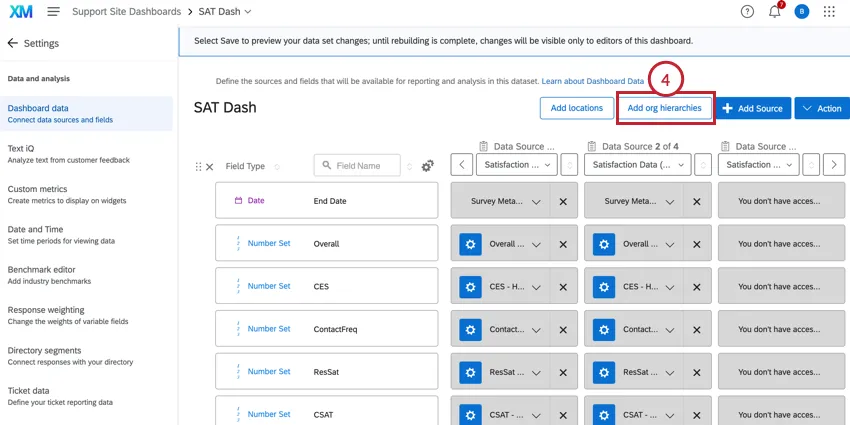The width and height of the screenshot is (850, 425).
Task: Open the apps grid switcher
Action: (829, 12)
